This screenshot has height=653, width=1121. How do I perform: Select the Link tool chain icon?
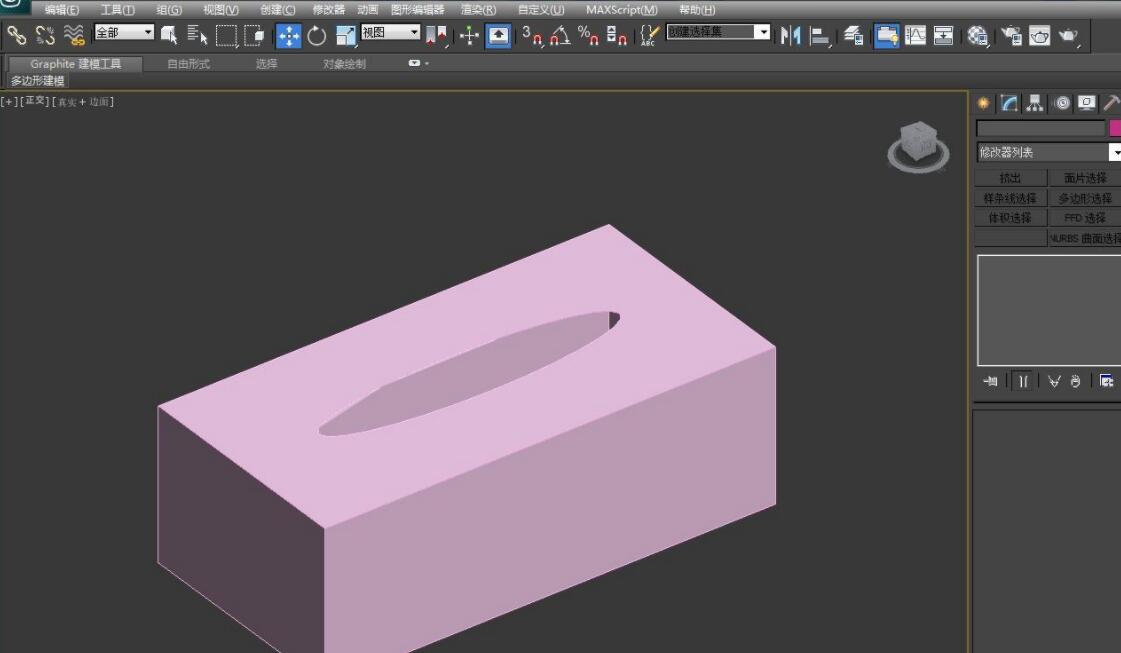pos(16,34)
